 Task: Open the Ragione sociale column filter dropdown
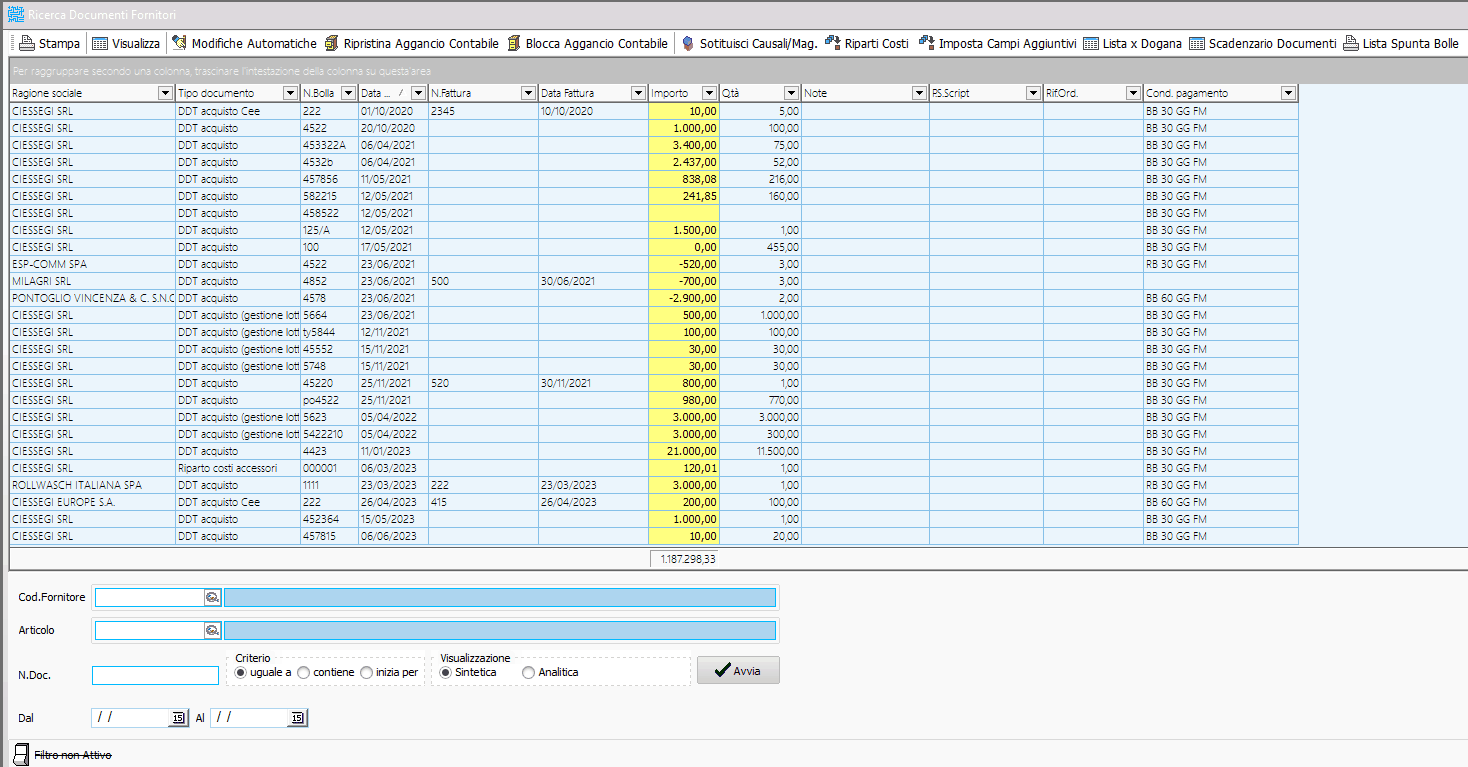pos(166,93)
